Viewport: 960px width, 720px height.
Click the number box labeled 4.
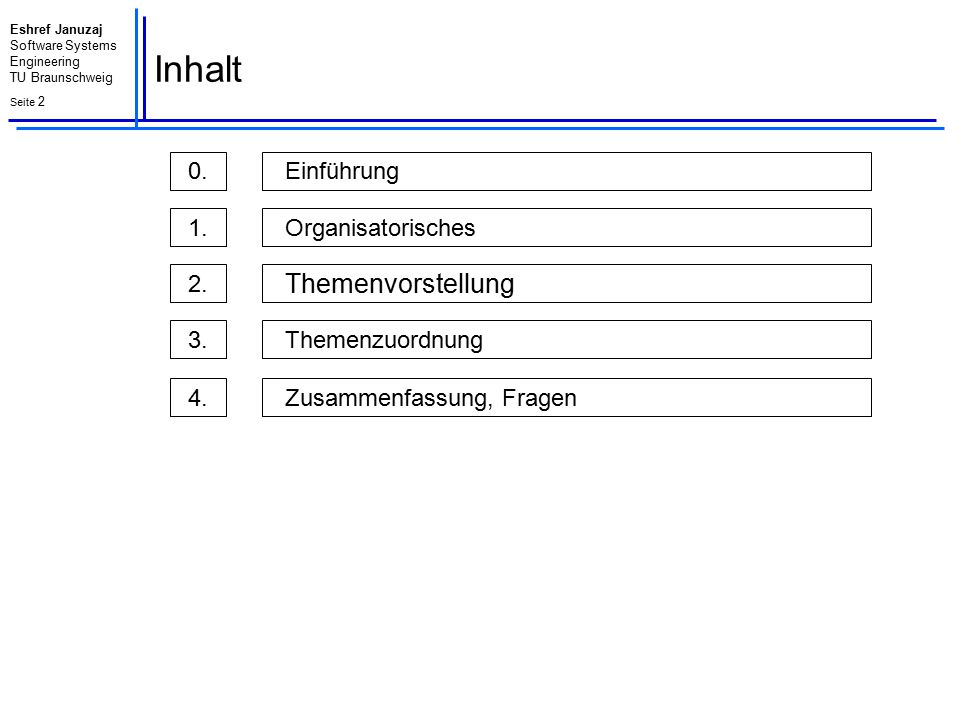click(198, 398)
